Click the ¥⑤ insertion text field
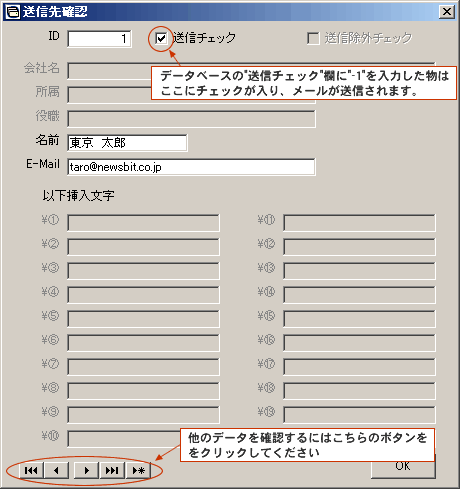This screenshot has height=489, width=460. pyautogui.click(x=143, y=319)
